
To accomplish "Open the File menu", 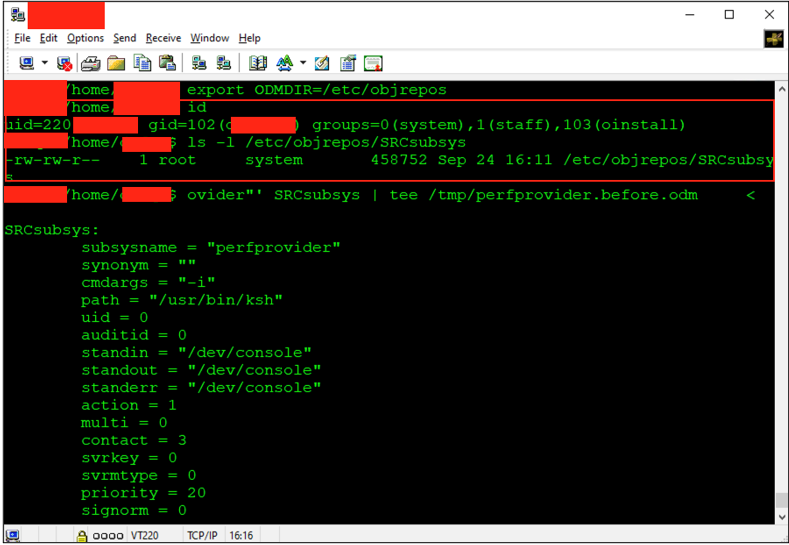I will coord(22,38).
